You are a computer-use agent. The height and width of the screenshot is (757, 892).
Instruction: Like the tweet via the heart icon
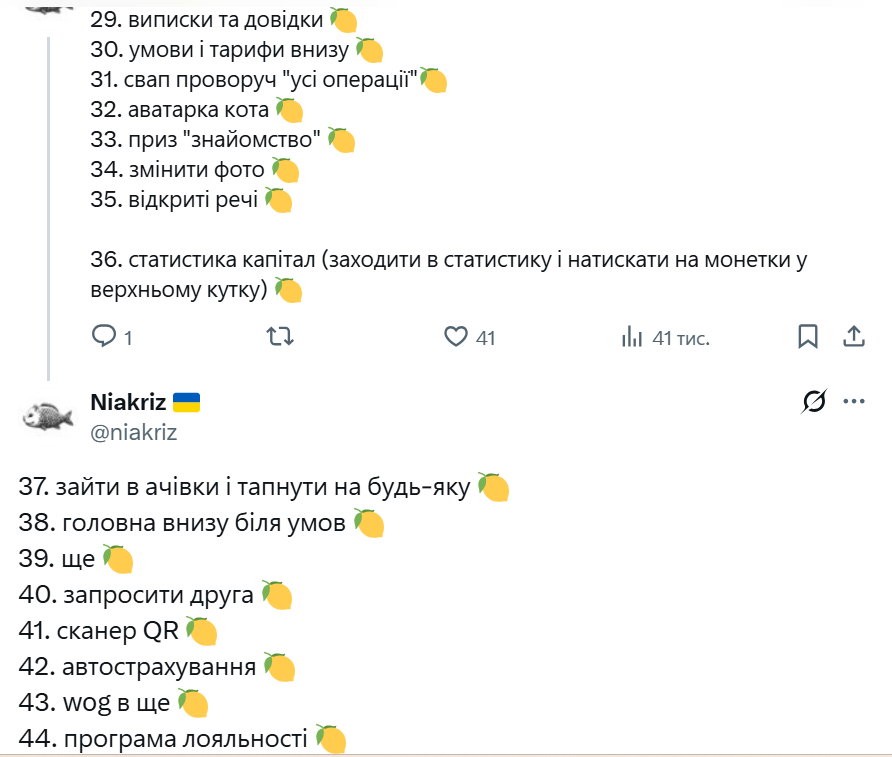[456, 337]
